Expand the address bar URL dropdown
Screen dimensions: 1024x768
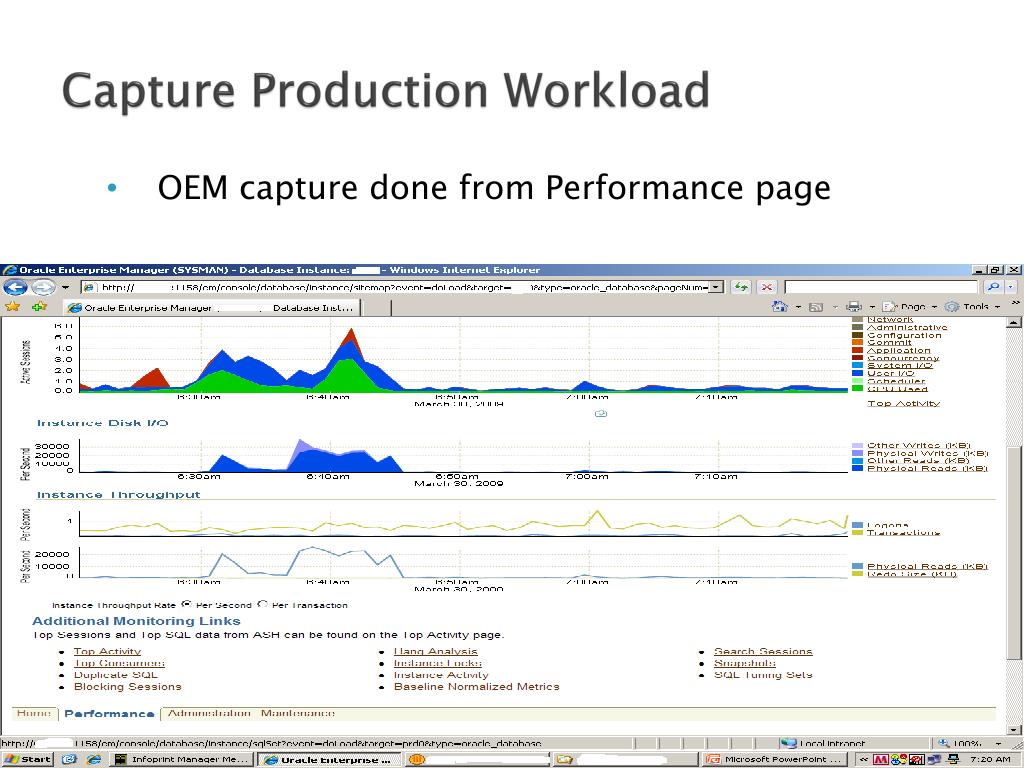coord(716,288)
